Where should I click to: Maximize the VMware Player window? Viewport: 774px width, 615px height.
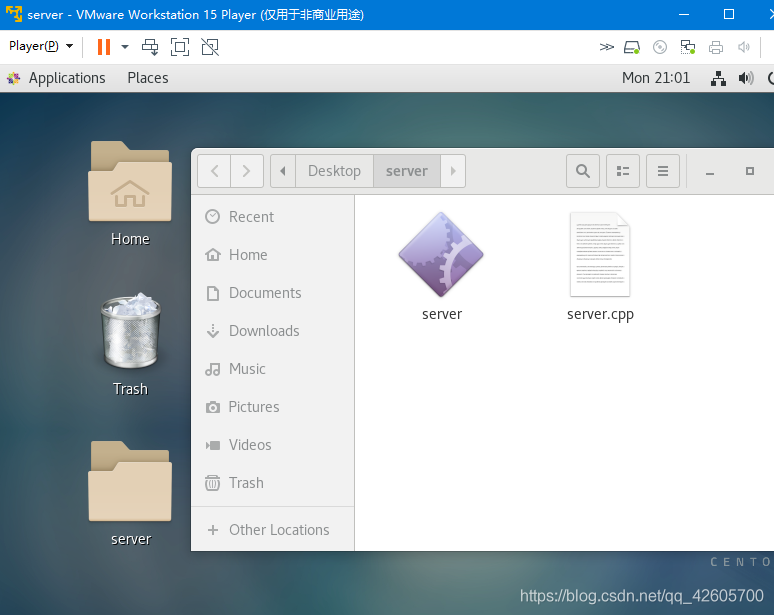pos(729,14)
